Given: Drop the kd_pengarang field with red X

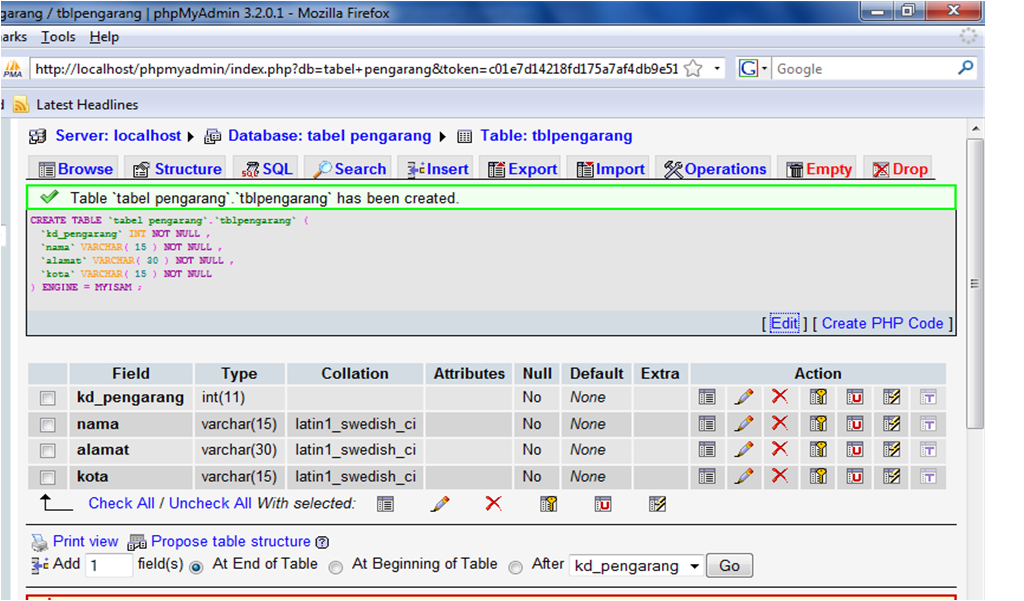Looking at the screenshot, I should [780, 397].
